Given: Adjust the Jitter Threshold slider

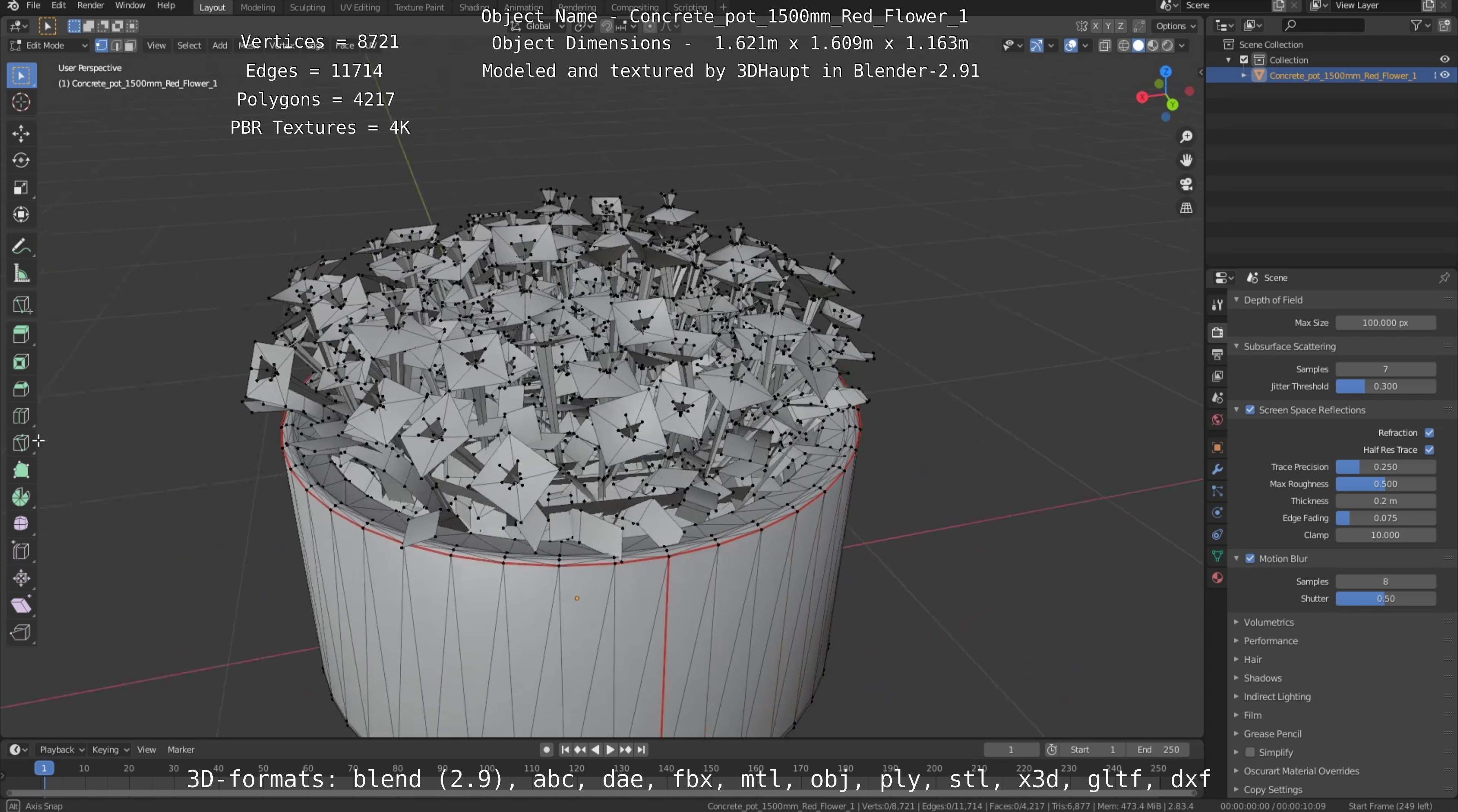Looking at the screenshot, I should [1385, 387].
